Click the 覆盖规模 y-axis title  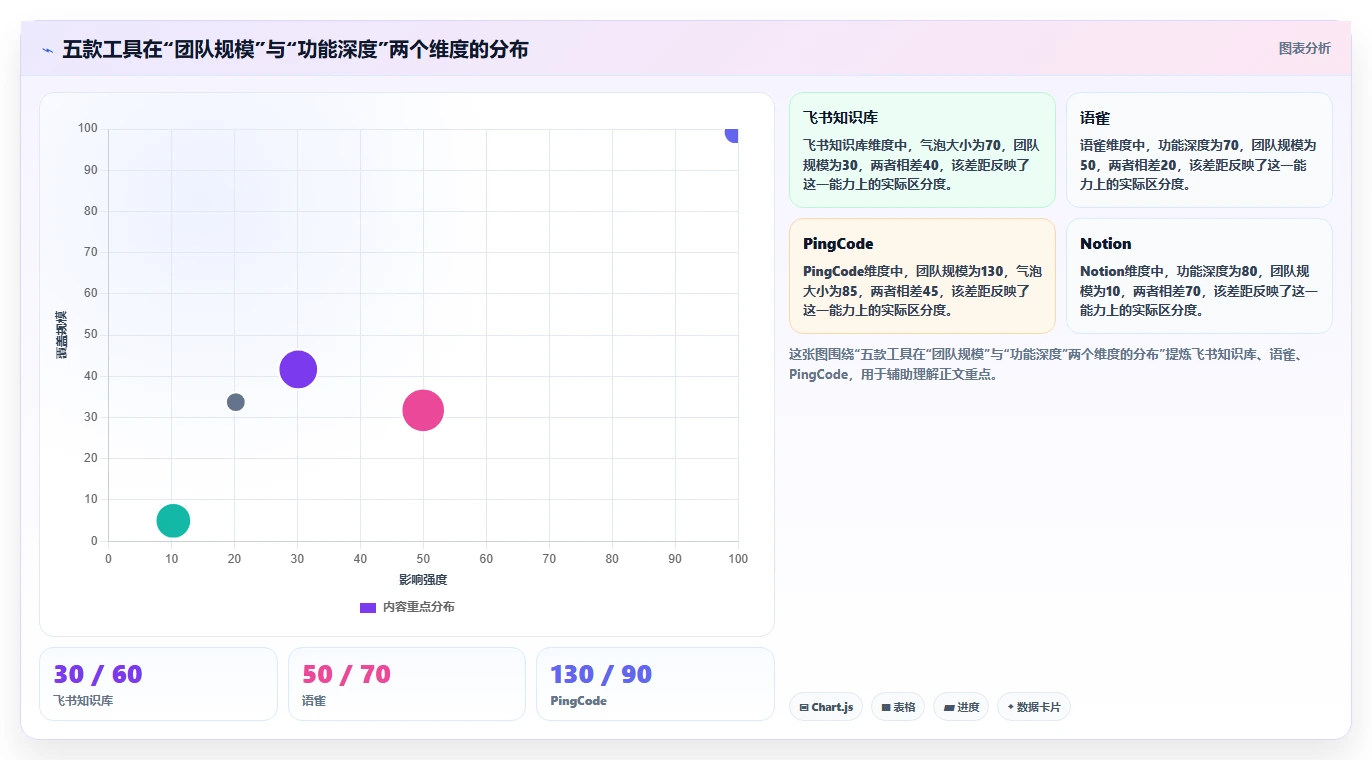(62, 335)
